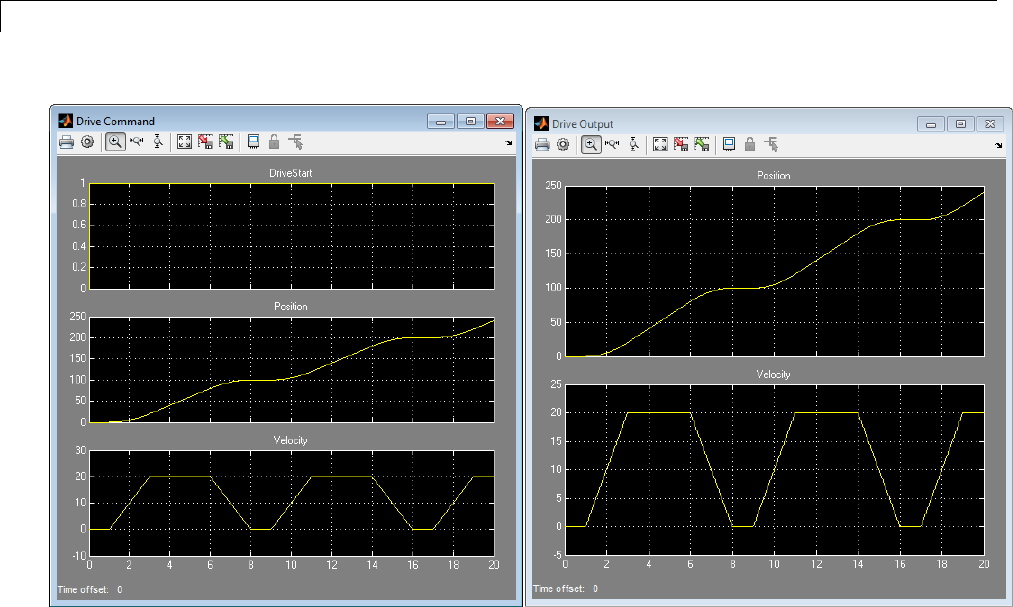
Task: Click inside Drive Command Velocity plot axes
Action: [x=292, y=503]
